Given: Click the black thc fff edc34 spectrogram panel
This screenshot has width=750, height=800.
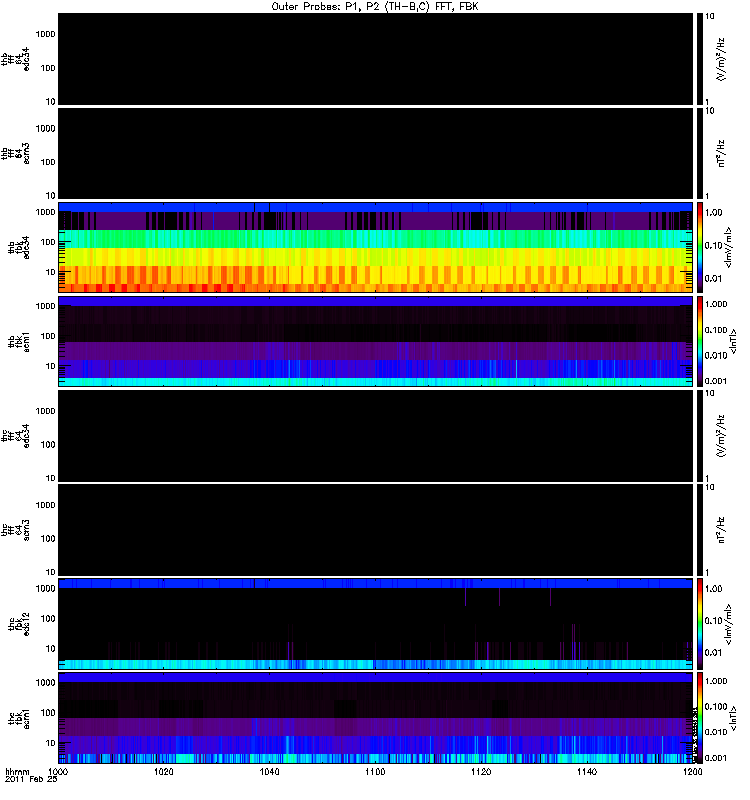Looking at the screenshot, I should [x=376, y=436].
